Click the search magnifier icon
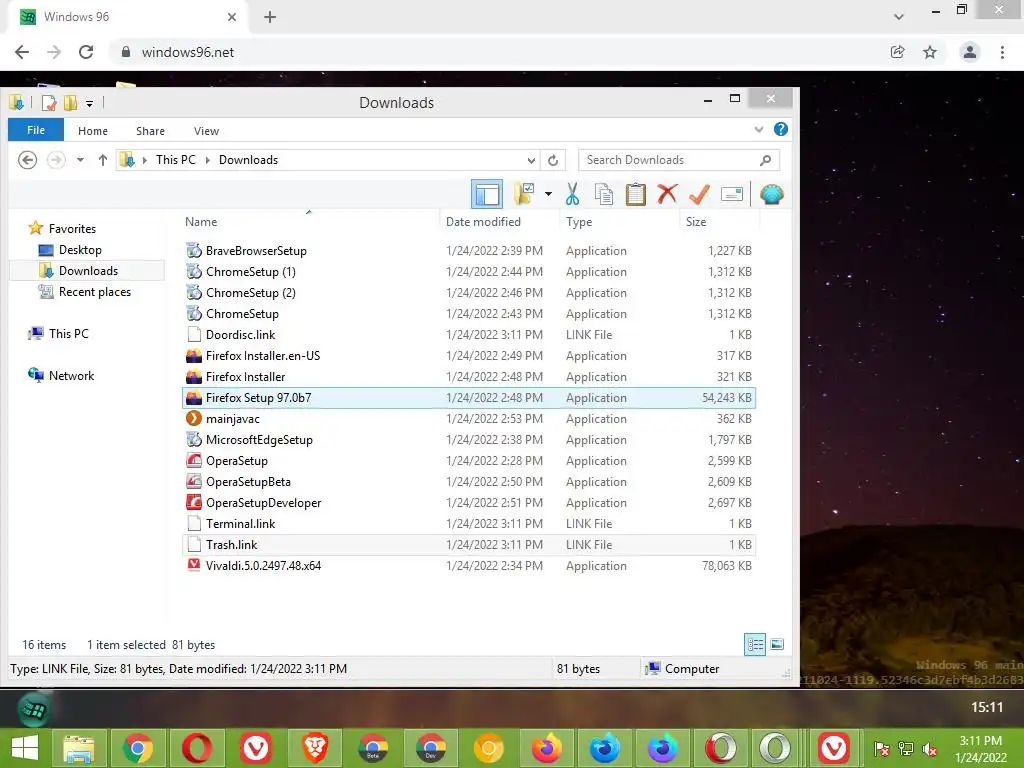Image resolution: width=1024 pixels, height=768 pixels. click(765, 160)
